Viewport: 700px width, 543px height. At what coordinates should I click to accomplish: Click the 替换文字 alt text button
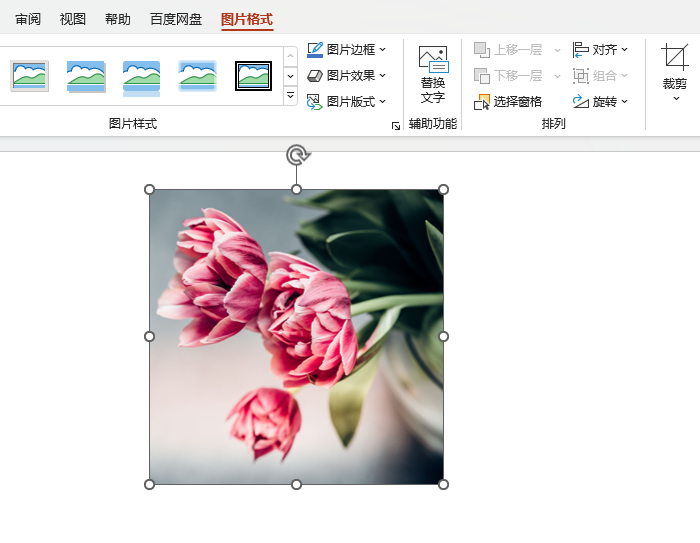point(433,74)
